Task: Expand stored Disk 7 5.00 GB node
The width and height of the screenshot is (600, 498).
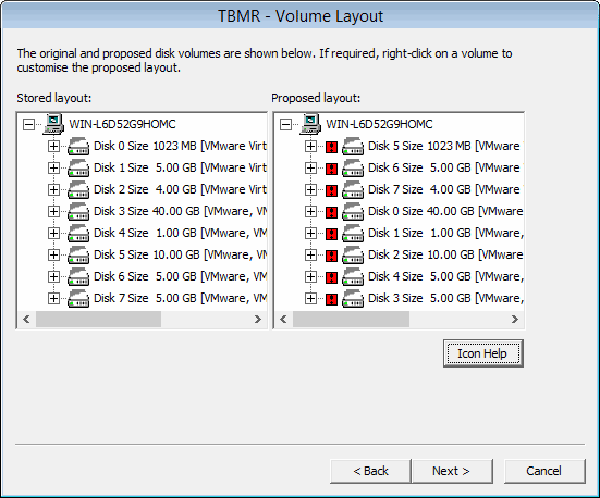Action: [54, 299]
